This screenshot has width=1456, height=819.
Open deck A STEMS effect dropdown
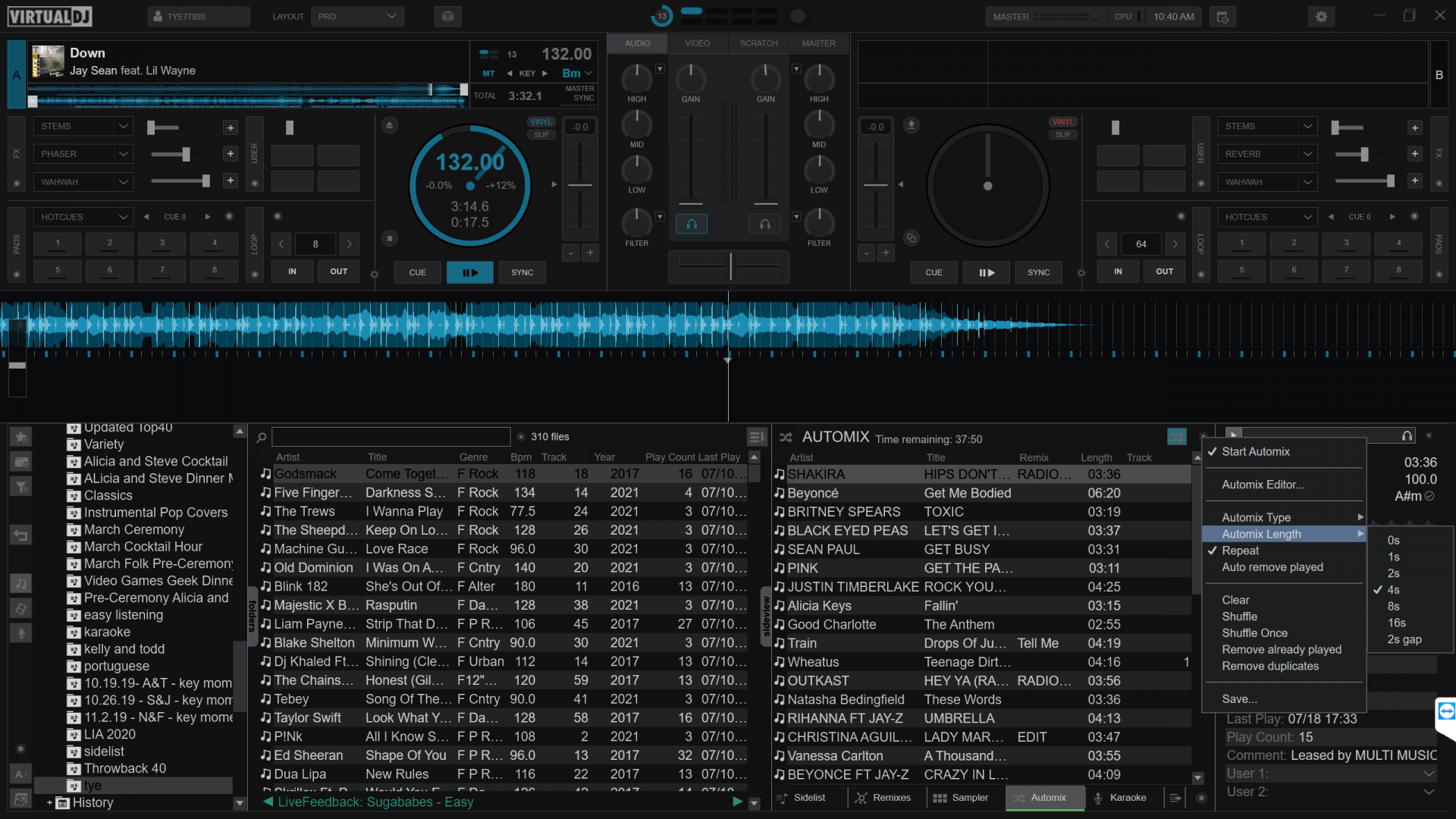[x=83, y=127]
